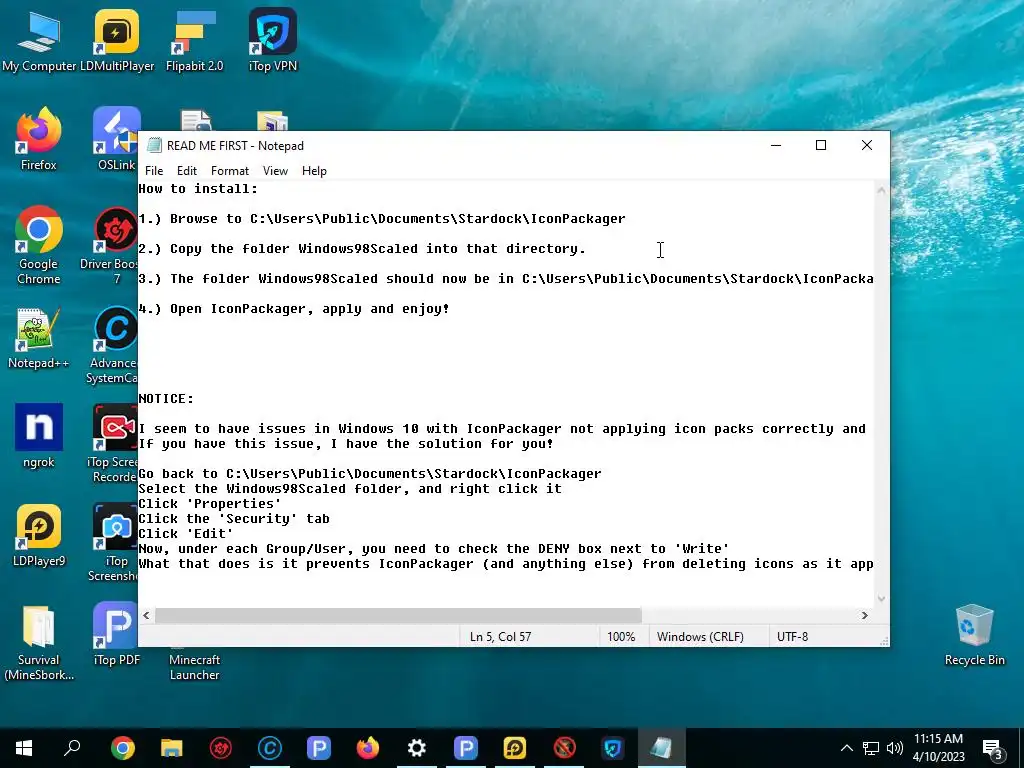Select the iTop Screenshot desktop icon
Image resolution: width=1024 pixels, height=768 pixels.
point(114,543)
